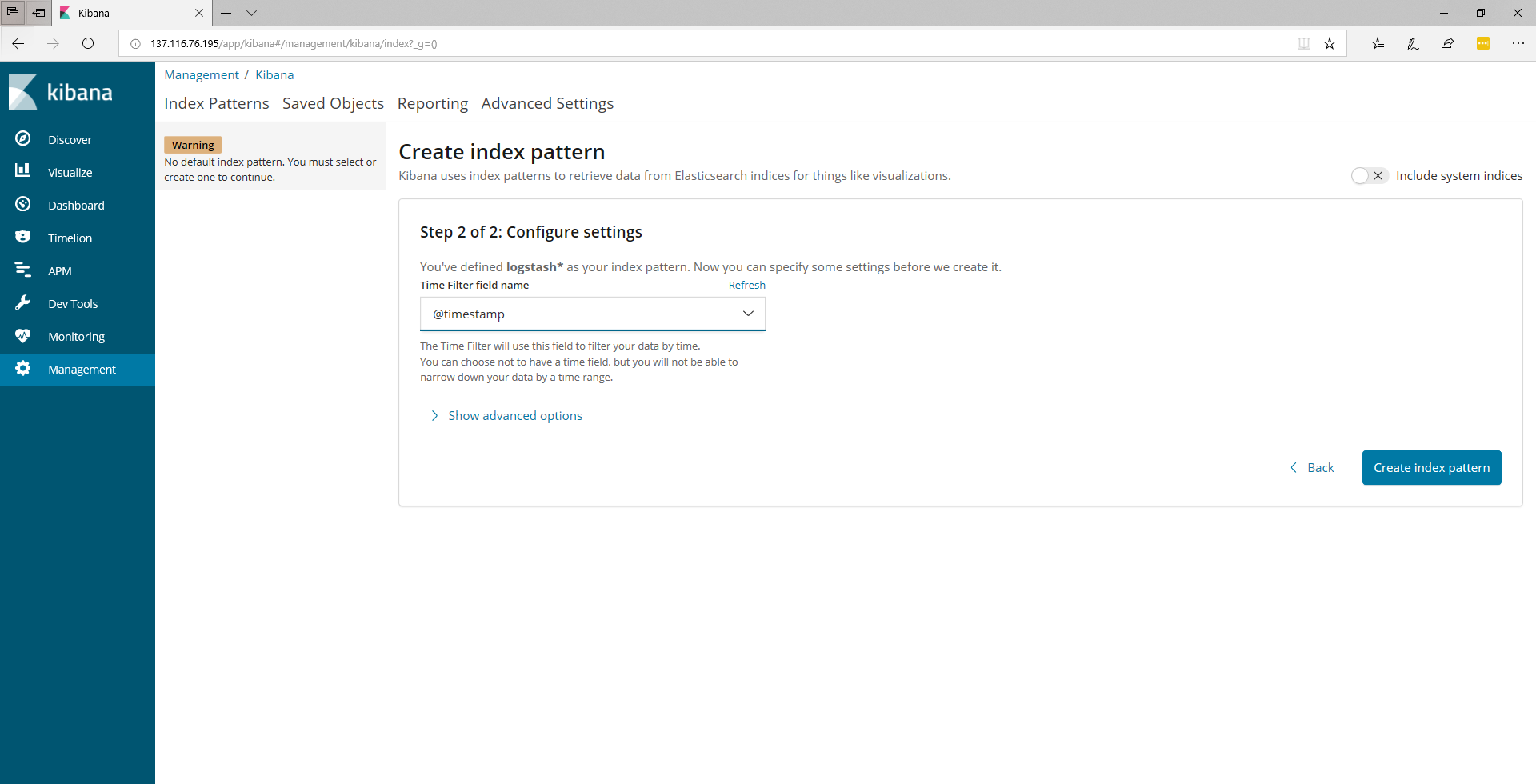This screenshot has height=784, width=1536.
Task: Click the browser share icon
Action: click(1447, 43)
